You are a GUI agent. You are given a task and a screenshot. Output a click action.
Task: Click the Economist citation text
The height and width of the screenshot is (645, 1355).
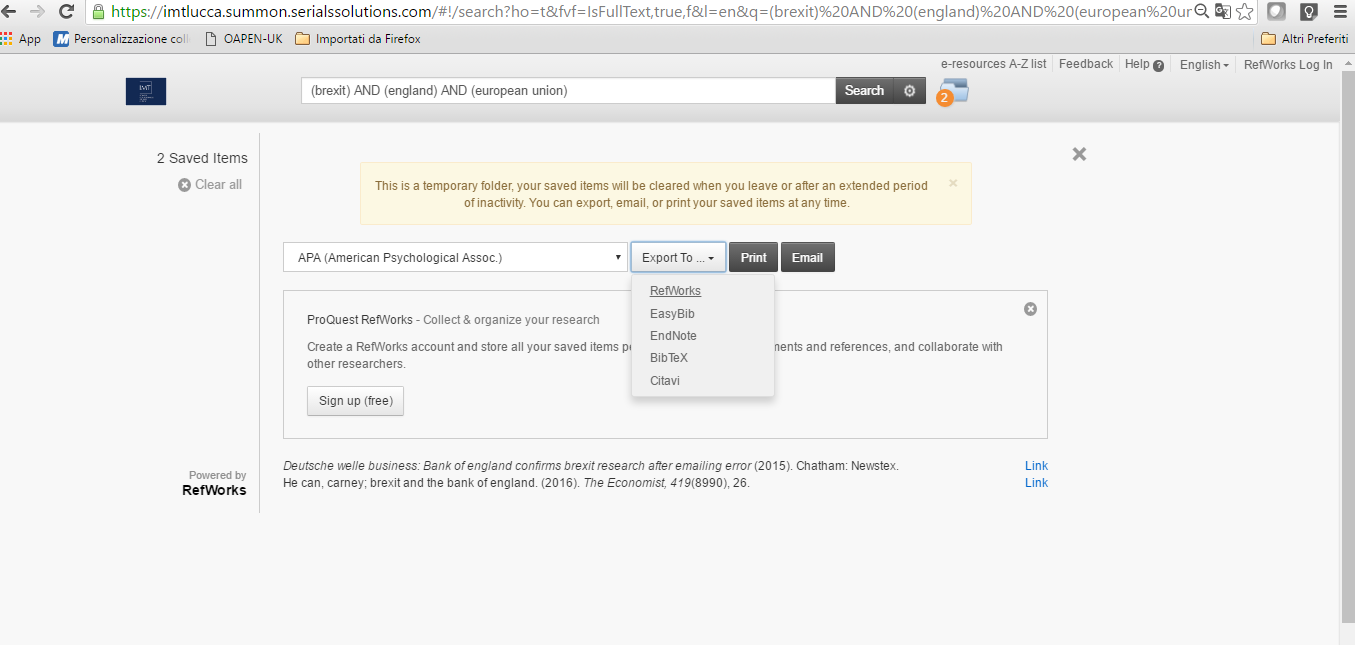point(516,483)
